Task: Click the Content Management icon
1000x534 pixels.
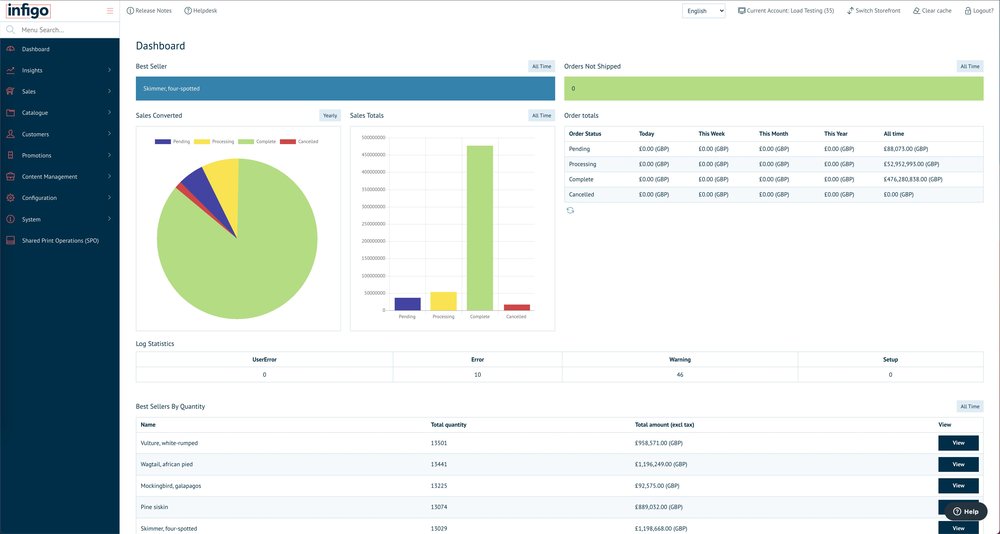Action: click(10, 177)
